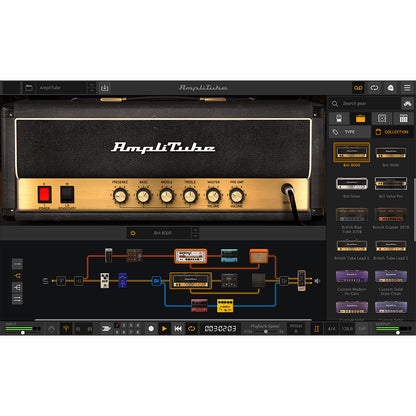
Task: Select the looper icon in top bar
Action: [358, 88]
